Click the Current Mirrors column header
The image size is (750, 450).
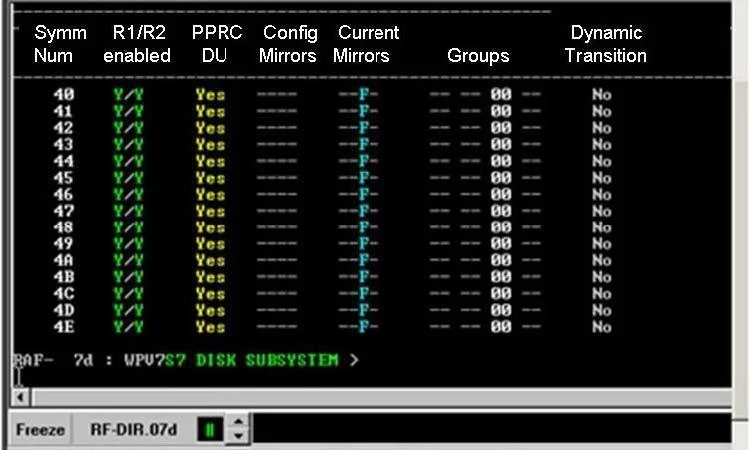point(366,44)
